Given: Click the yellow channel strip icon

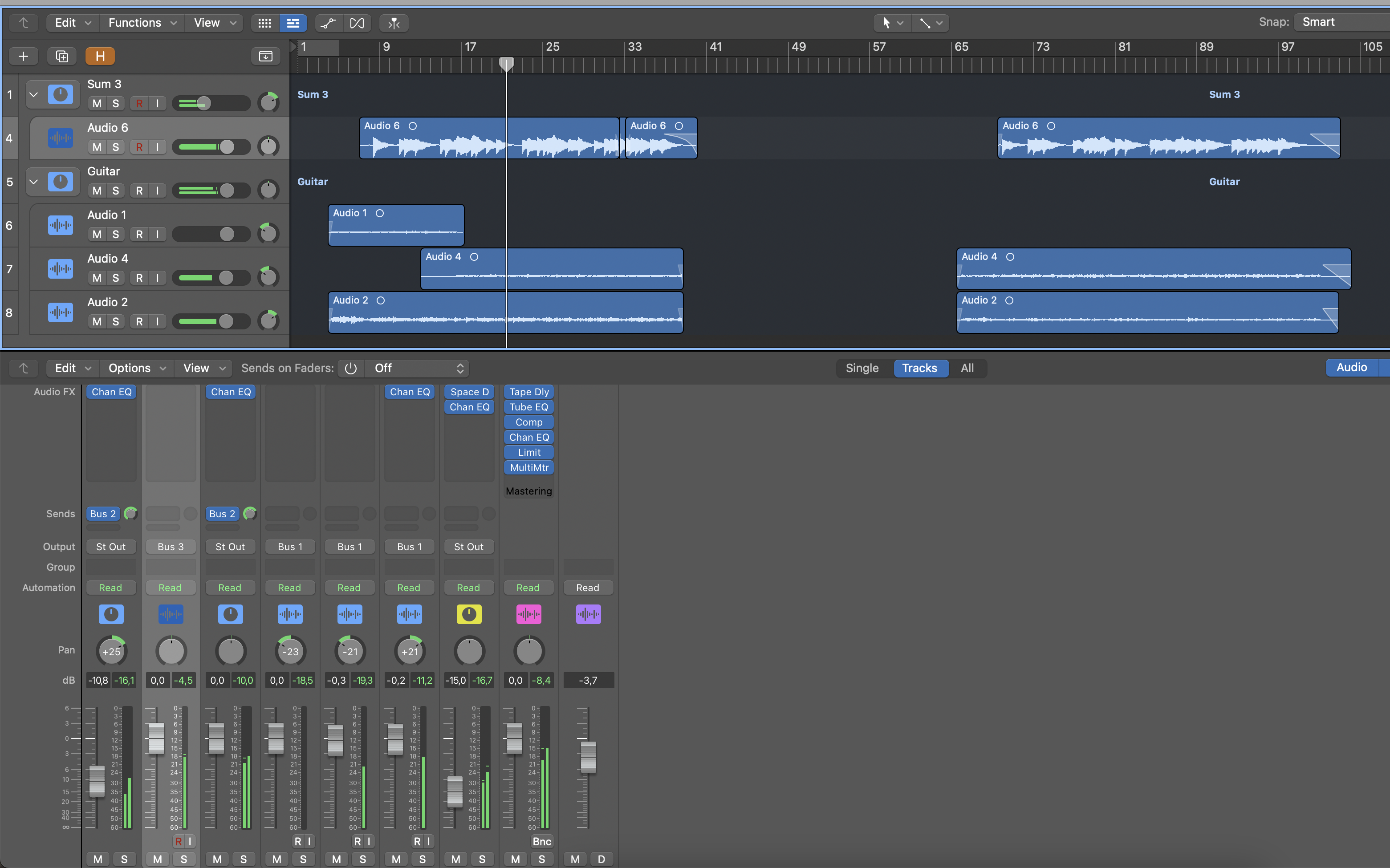Looking at the screenshot, I should [468, 614].
